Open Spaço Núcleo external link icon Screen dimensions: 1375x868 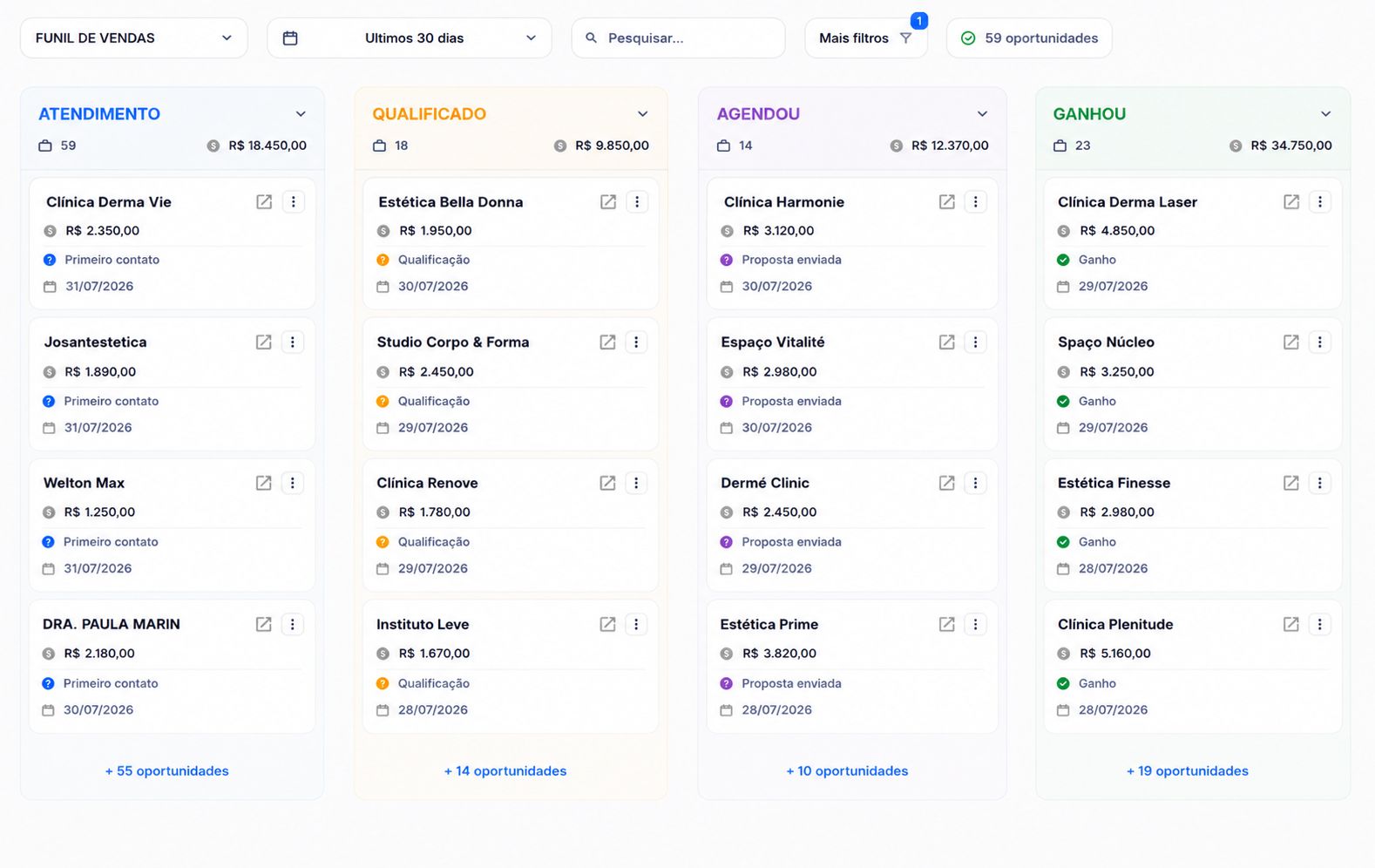1291,342
